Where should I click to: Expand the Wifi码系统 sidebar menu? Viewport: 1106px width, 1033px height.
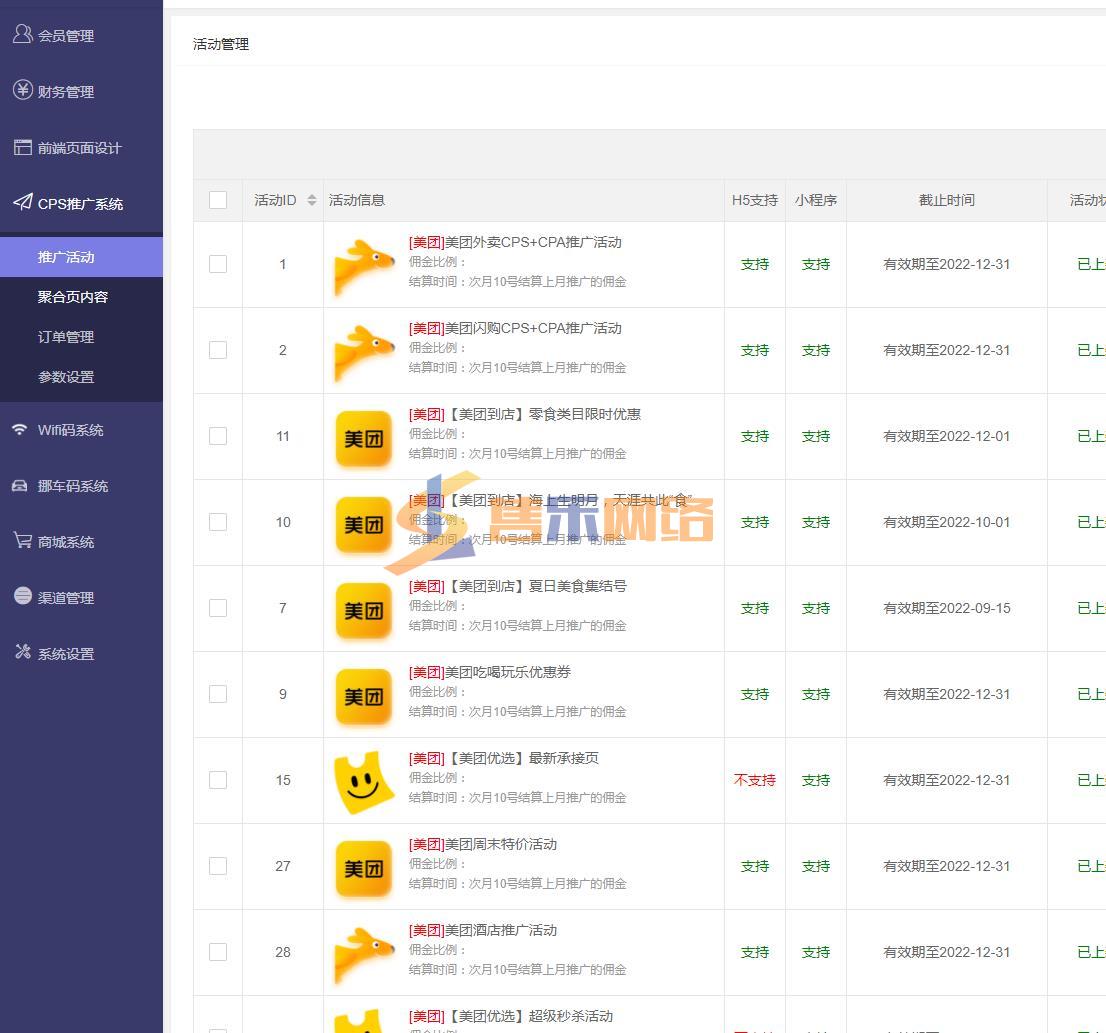point(81,430)
